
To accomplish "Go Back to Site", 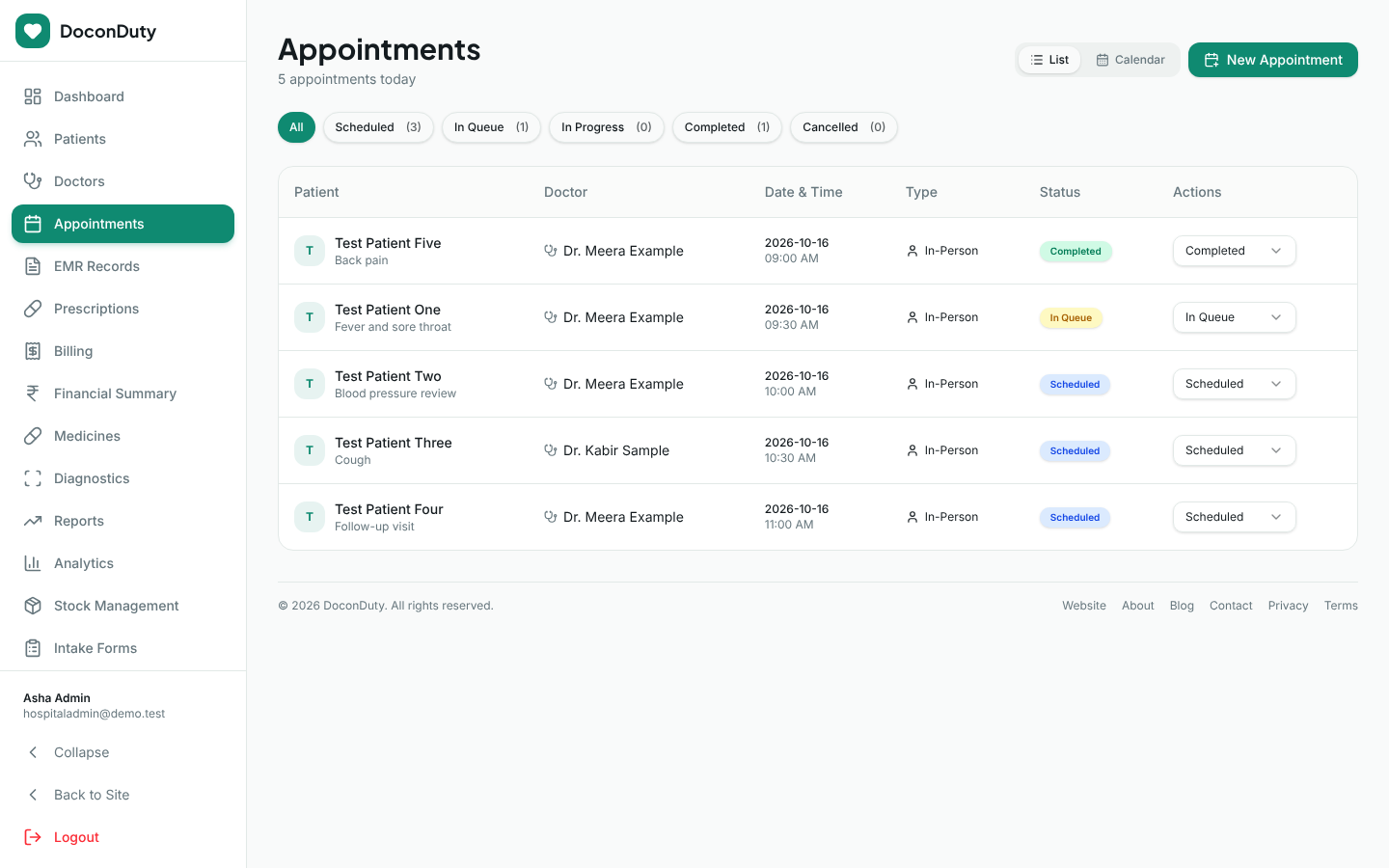I will click(x=123, y=795).
